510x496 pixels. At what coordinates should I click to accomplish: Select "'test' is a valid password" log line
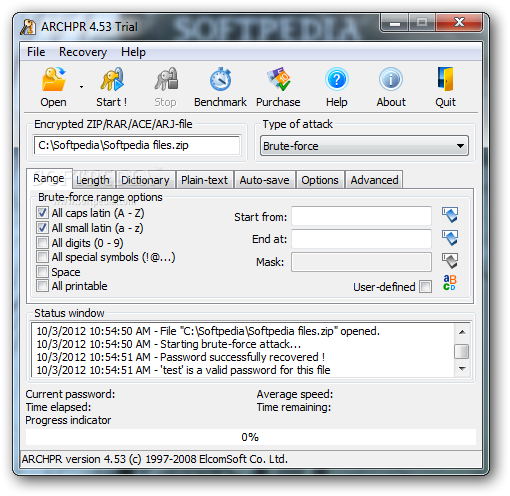[183, 370]
